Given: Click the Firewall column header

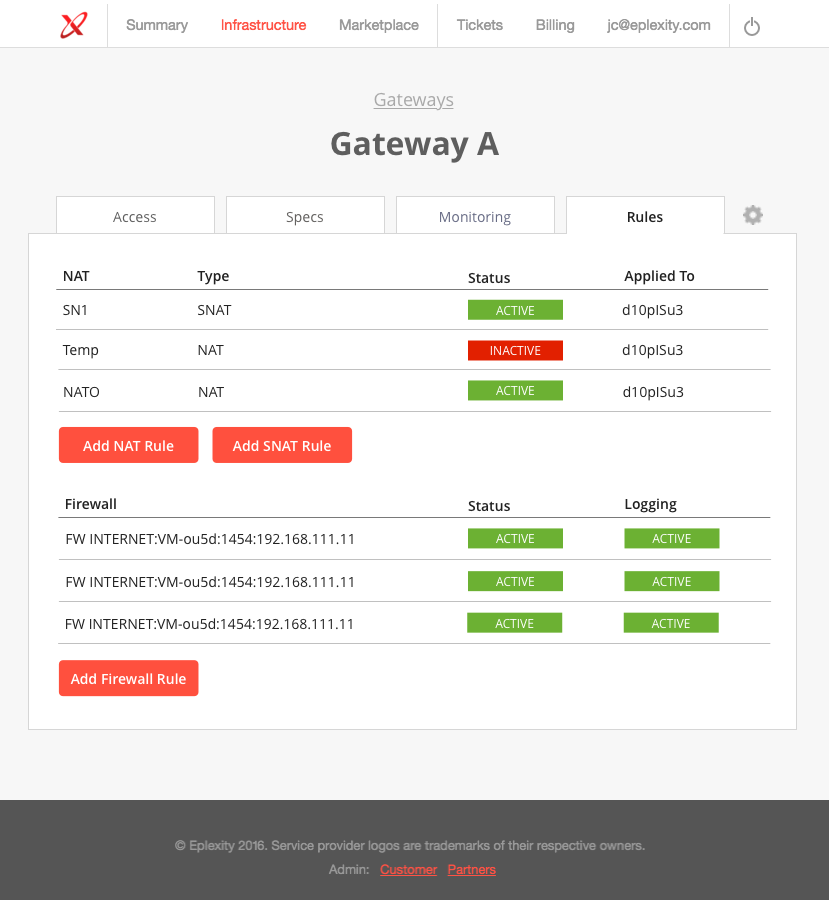Looking at the screenshot, I should [91, 504].
